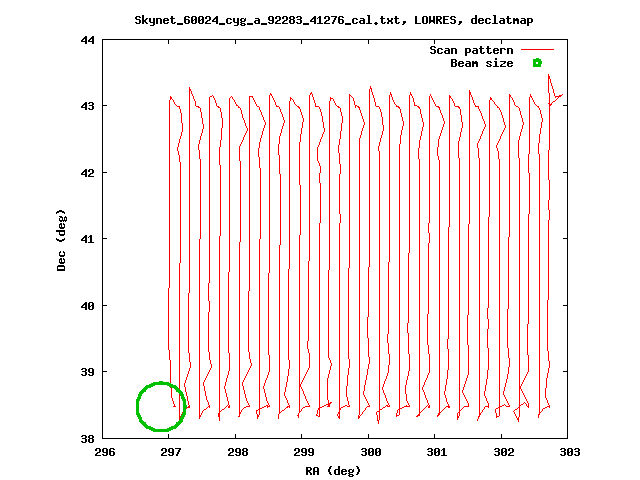
Task: Click the RA axis value 296
Action: (105, 452)
